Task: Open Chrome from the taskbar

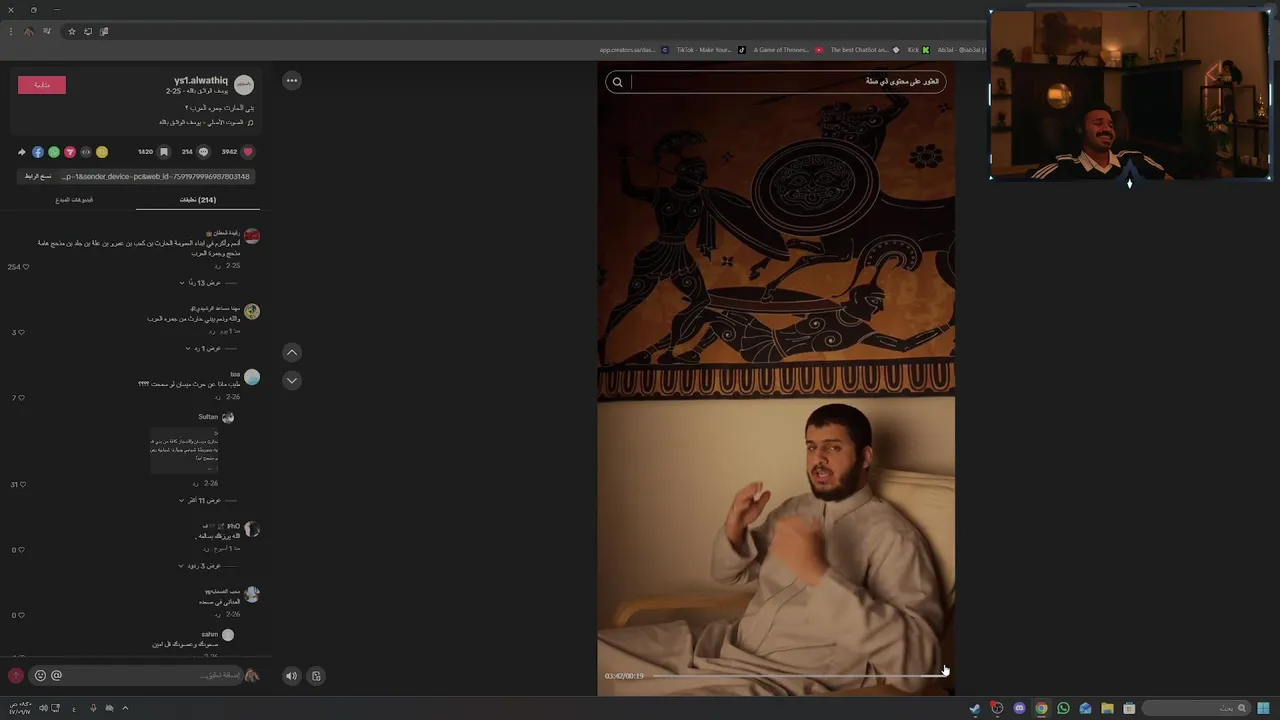Action: pyautogui.click(x=1041, y=708)
